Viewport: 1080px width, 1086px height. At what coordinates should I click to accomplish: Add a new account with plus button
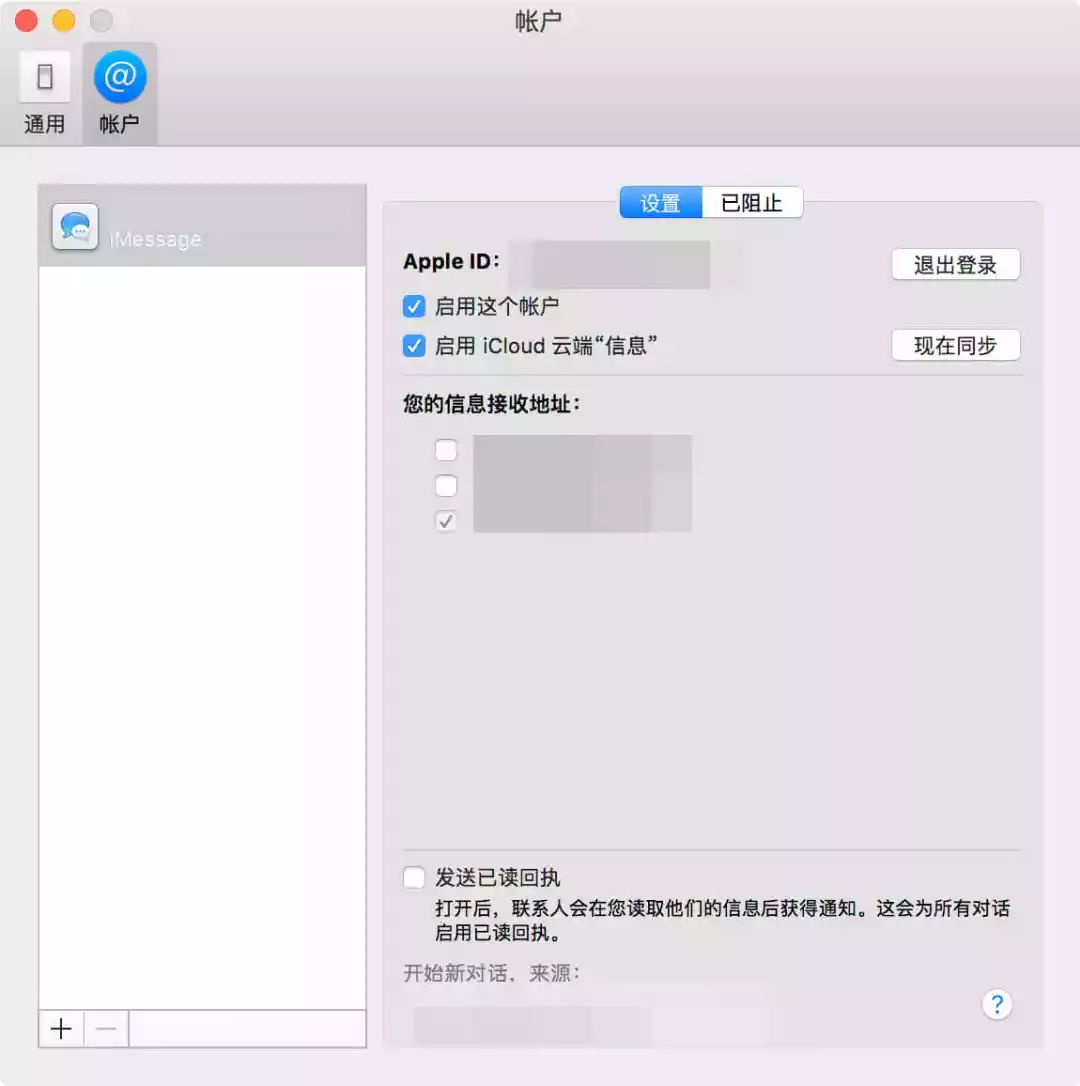61,1029
